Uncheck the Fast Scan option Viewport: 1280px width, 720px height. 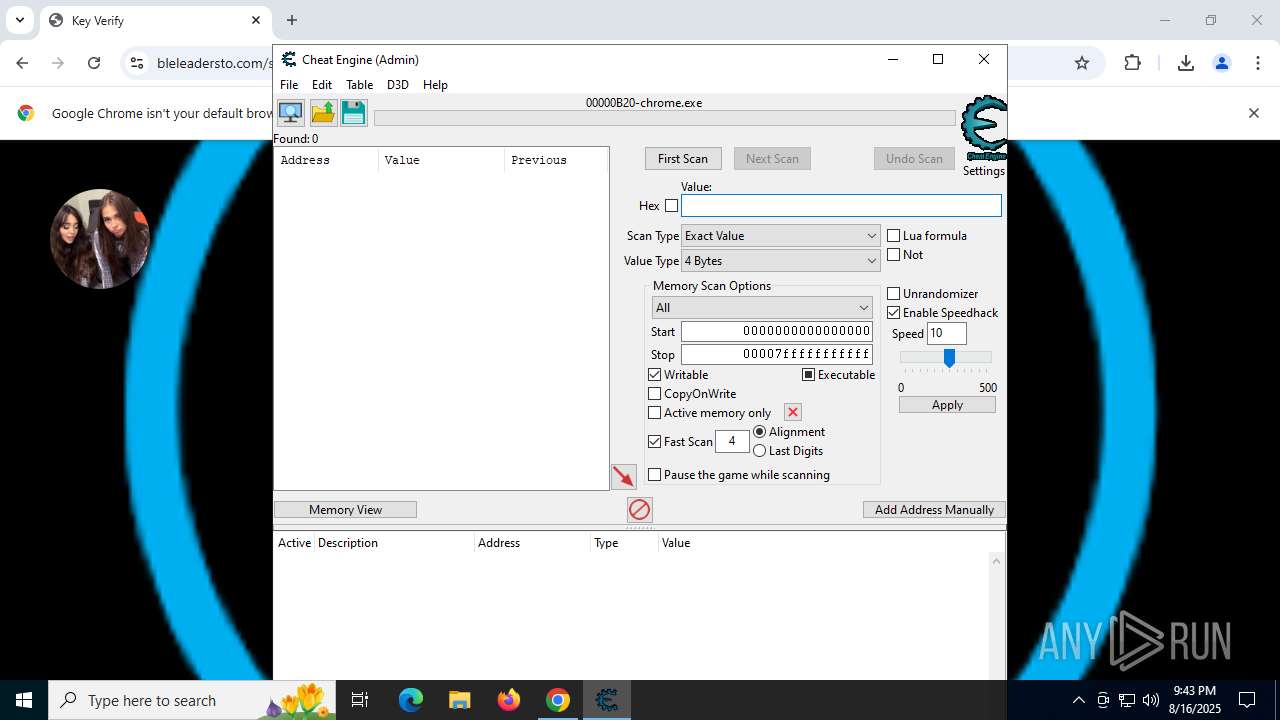point(655,442)
